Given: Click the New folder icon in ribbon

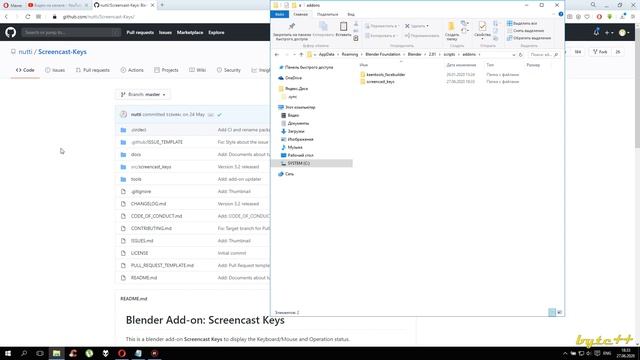Looking at the screenshot, I should point(451,27).
